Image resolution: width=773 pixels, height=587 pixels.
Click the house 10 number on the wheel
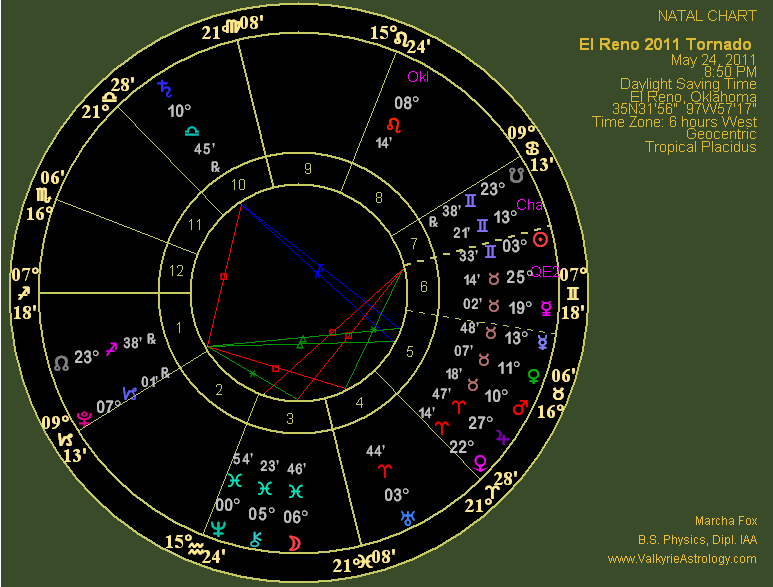(240, 184)
